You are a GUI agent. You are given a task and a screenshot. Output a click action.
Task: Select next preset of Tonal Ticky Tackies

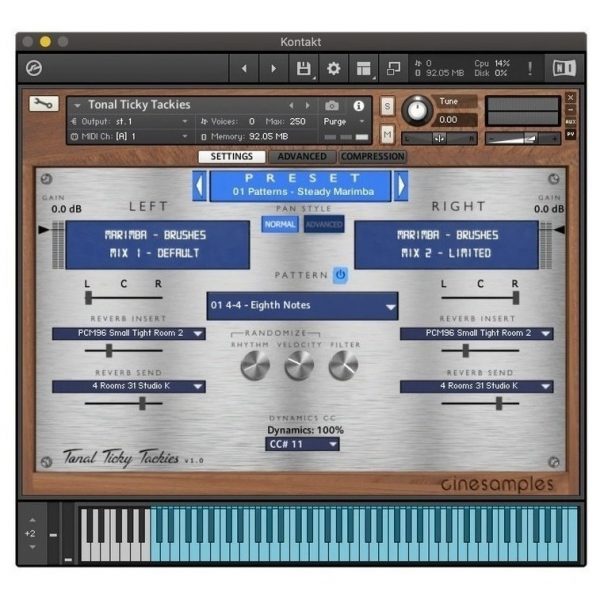[x=307, y=105]
